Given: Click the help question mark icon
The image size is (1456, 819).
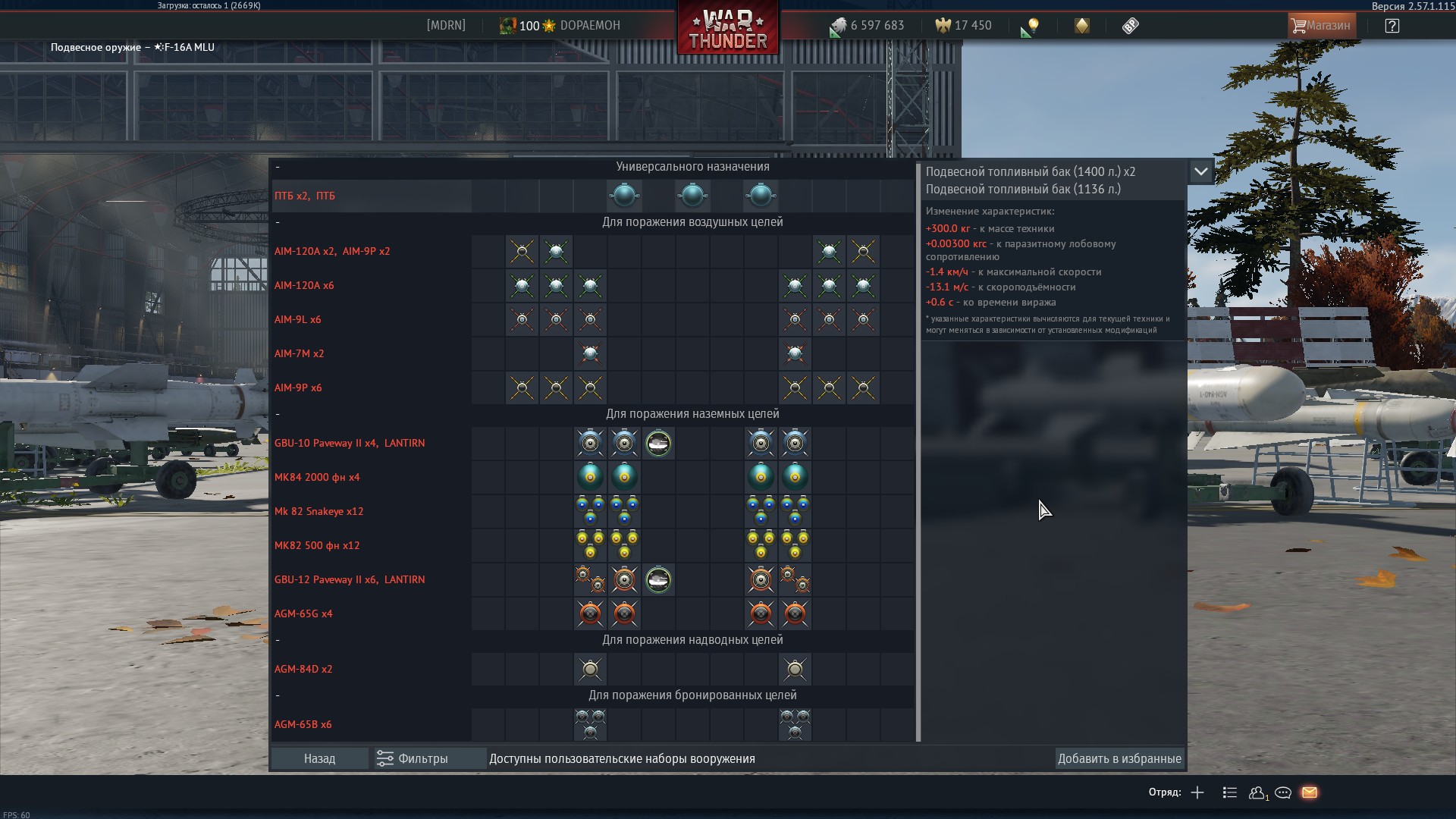Looking at the screenshot, I should pos(1392,26).
